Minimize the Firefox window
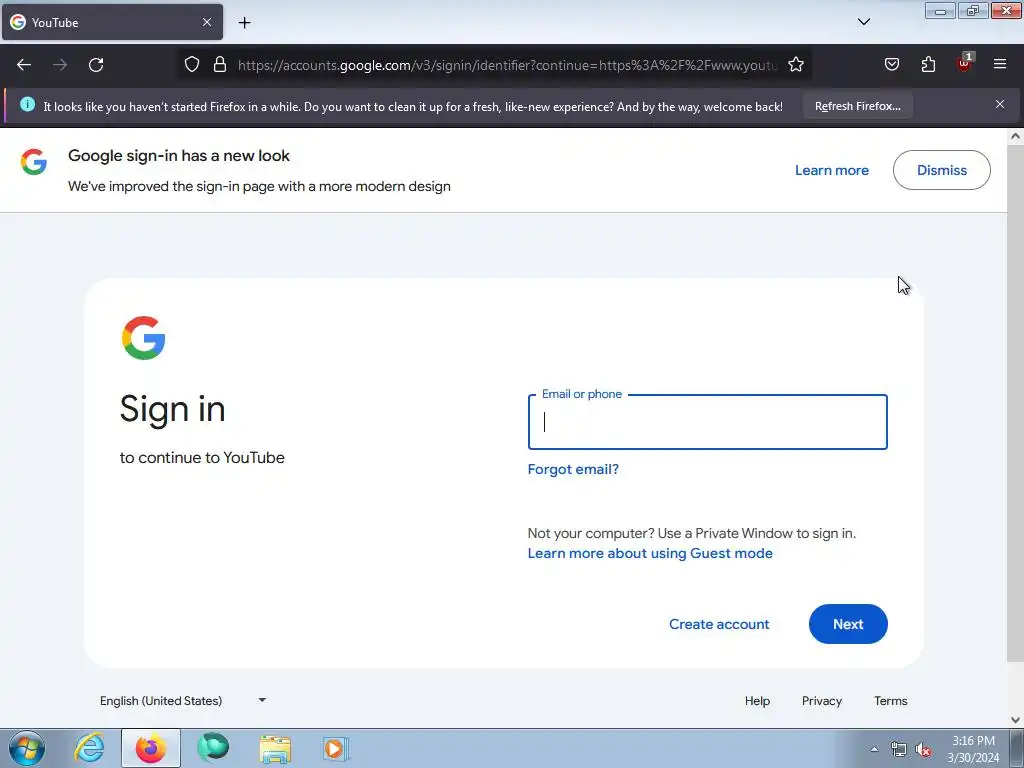Viewport: 1024px width, 768px height. (940, 11)
